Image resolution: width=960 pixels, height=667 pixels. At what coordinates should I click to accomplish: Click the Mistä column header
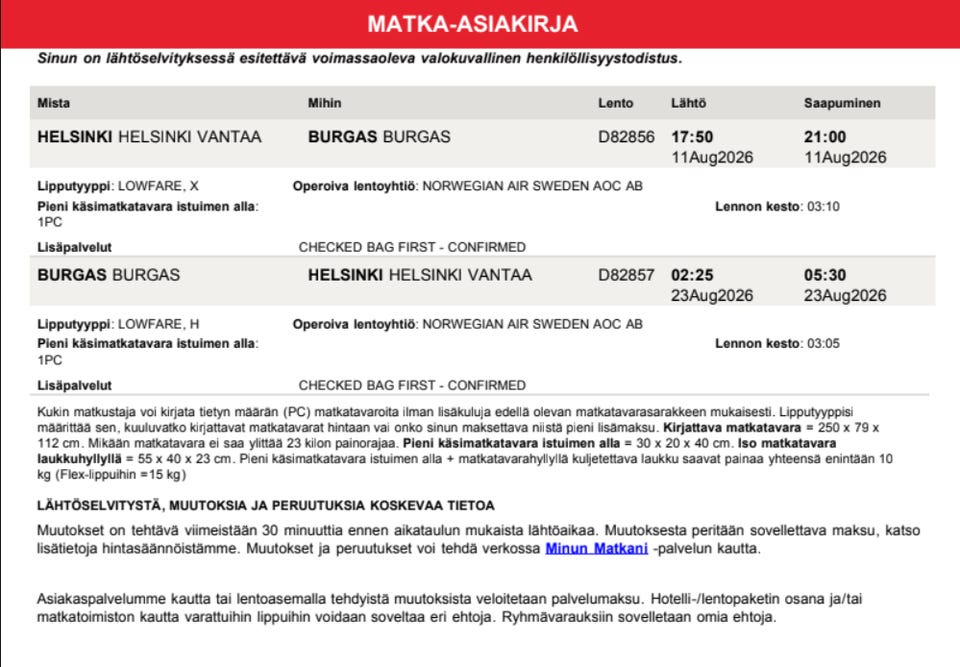[x=54, y=103]
